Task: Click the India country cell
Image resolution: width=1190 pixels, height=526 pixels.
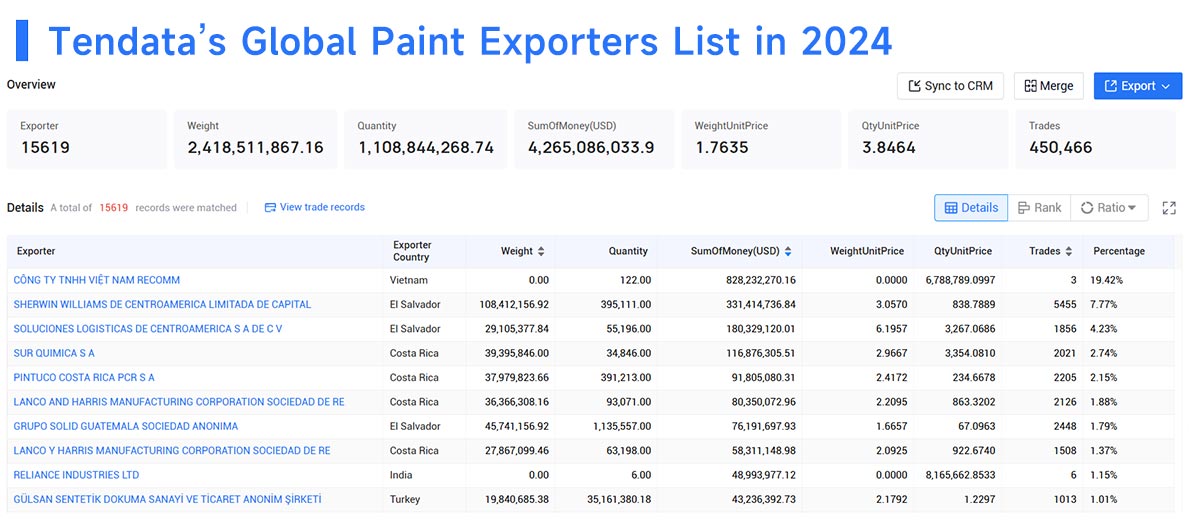Action: 402,474
